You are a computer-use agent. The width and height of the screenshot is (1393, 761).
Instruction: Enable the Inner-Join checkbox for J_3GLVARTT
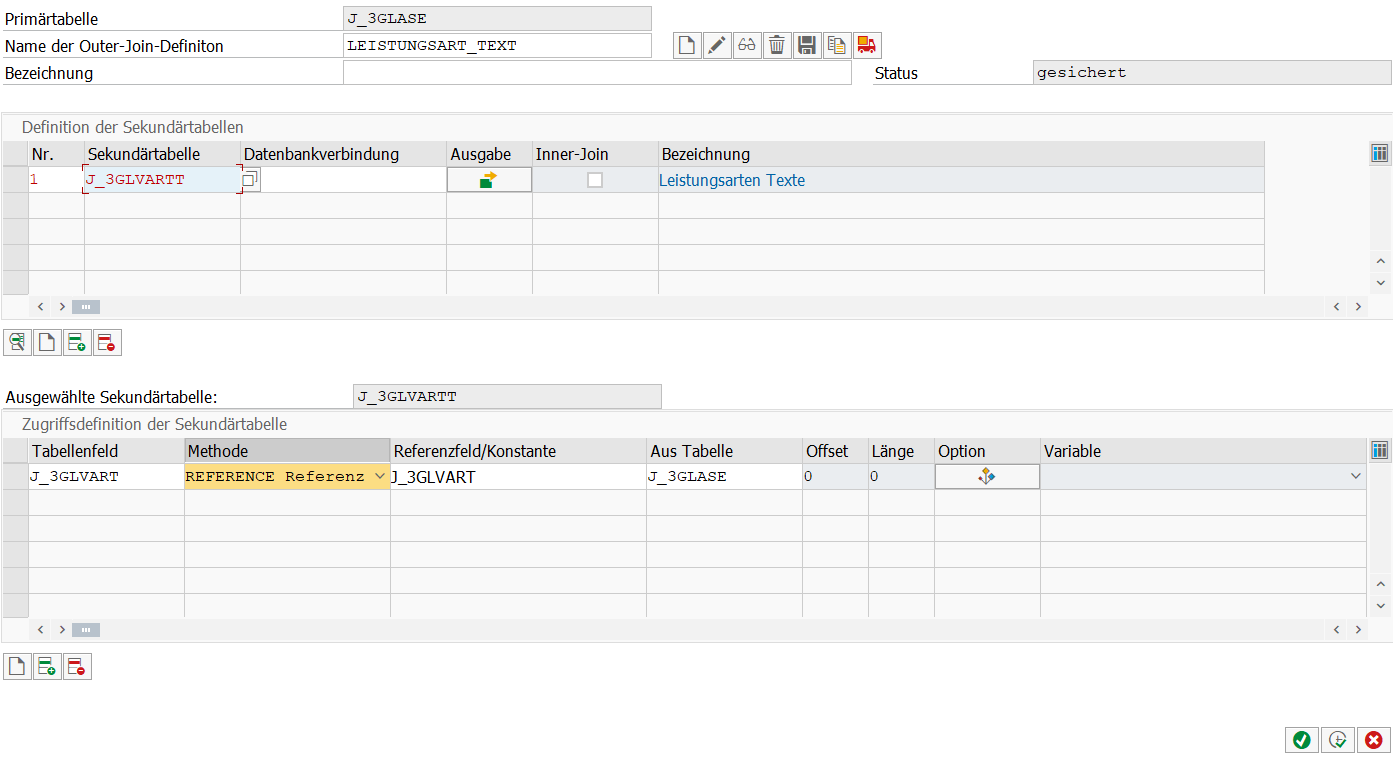click(x=595, y=180)
